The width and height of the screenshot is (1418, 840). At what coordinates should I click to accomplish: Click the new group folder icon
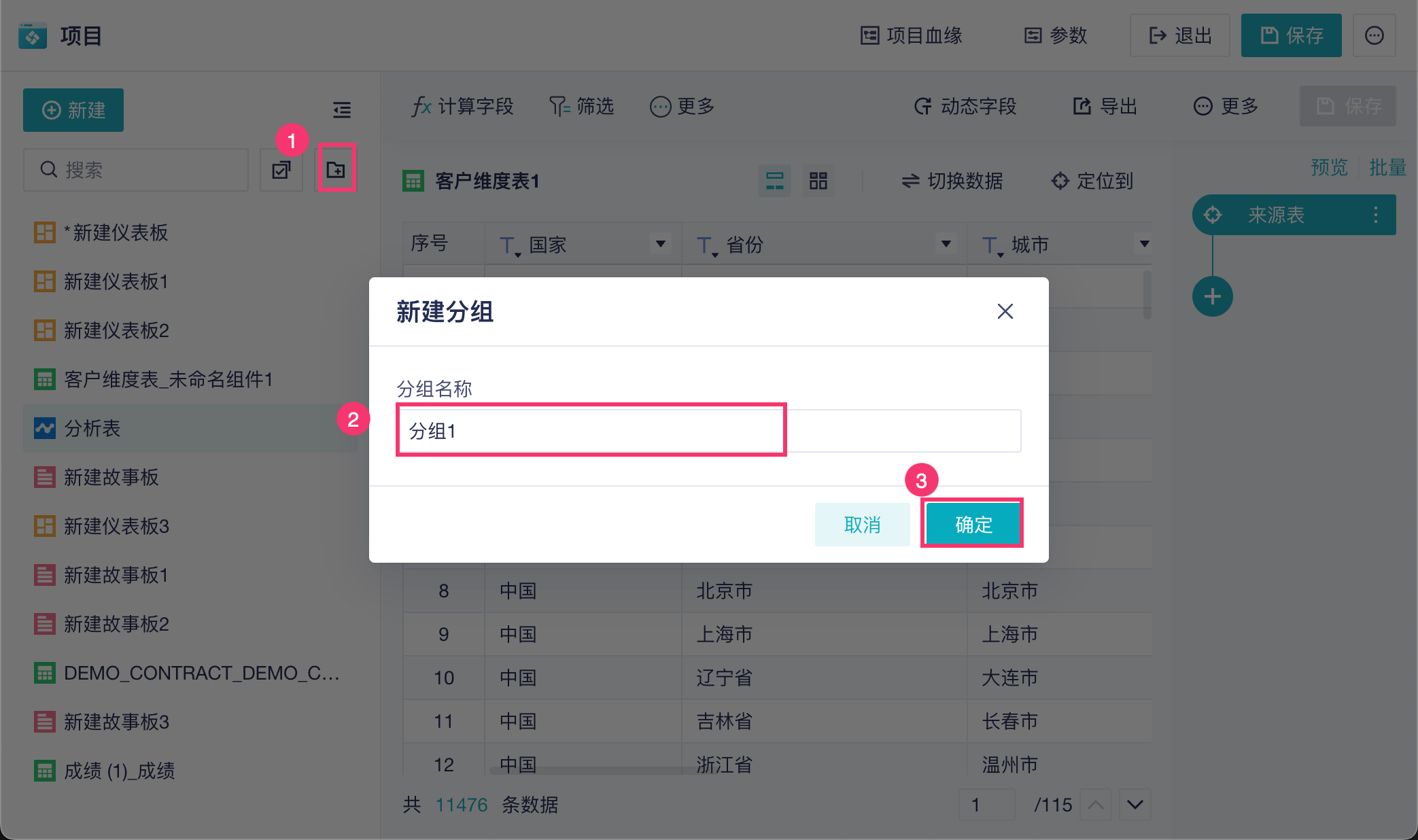pos(336,169)
